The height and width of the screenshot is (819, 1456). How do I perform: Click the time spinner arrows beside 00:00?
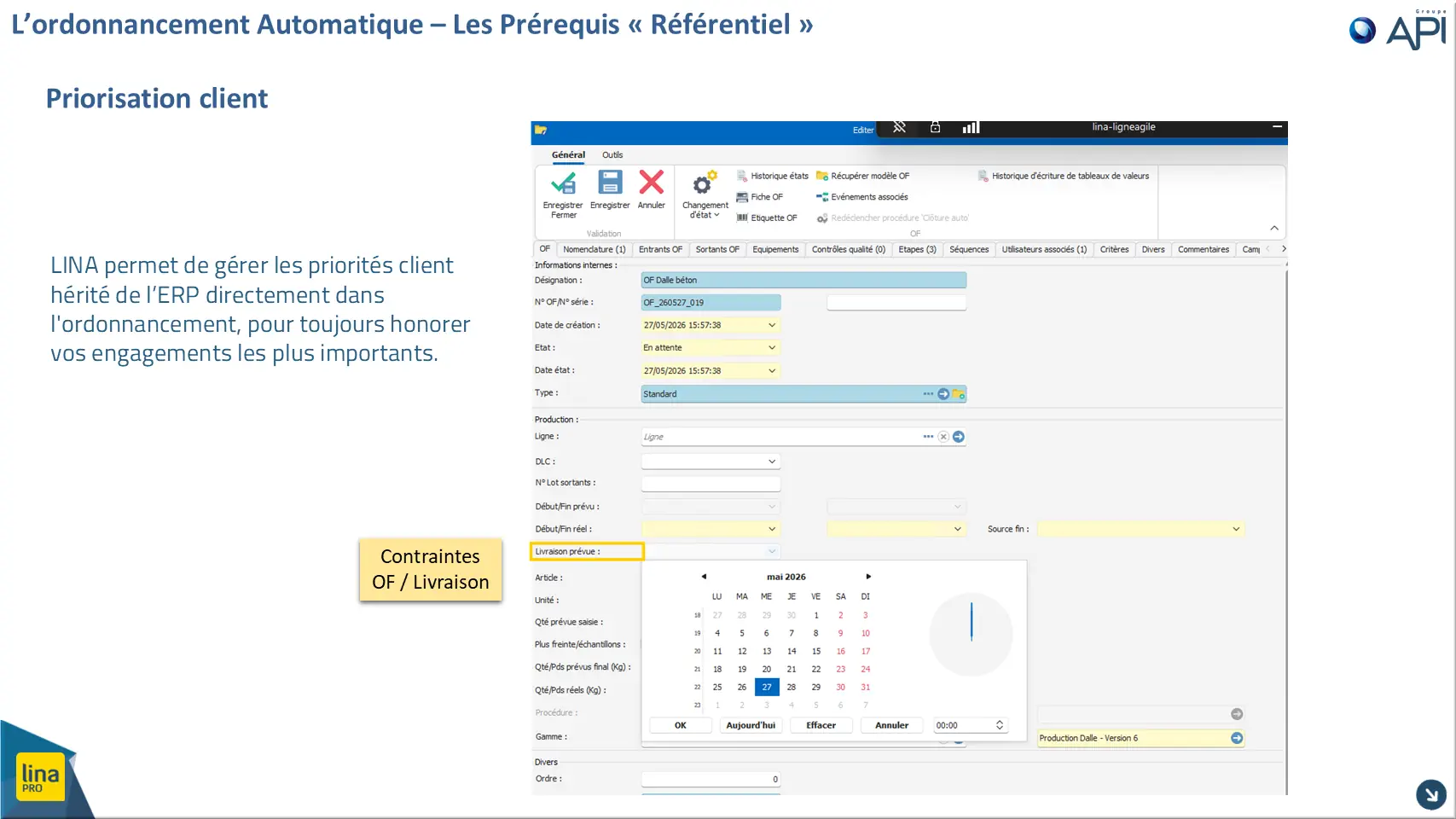(1000, 725)
